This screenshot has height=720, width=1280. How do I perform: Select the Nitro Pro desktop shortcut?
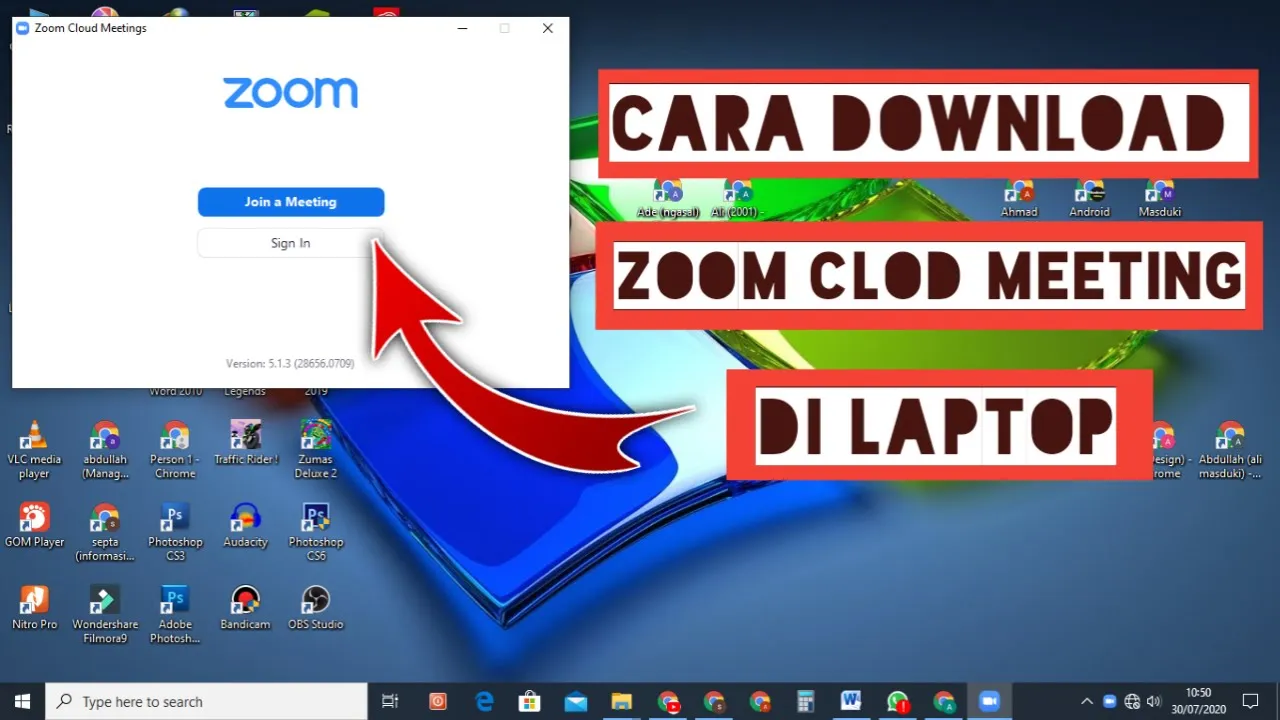[x=34, y=607]
